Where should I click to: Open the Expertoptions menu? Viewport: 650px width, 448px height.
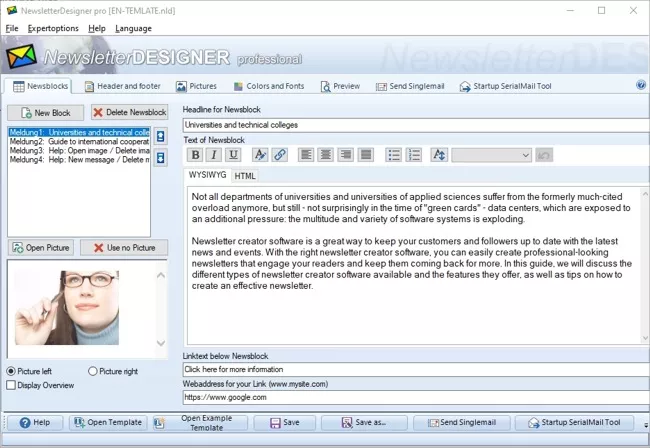[53, 28]
